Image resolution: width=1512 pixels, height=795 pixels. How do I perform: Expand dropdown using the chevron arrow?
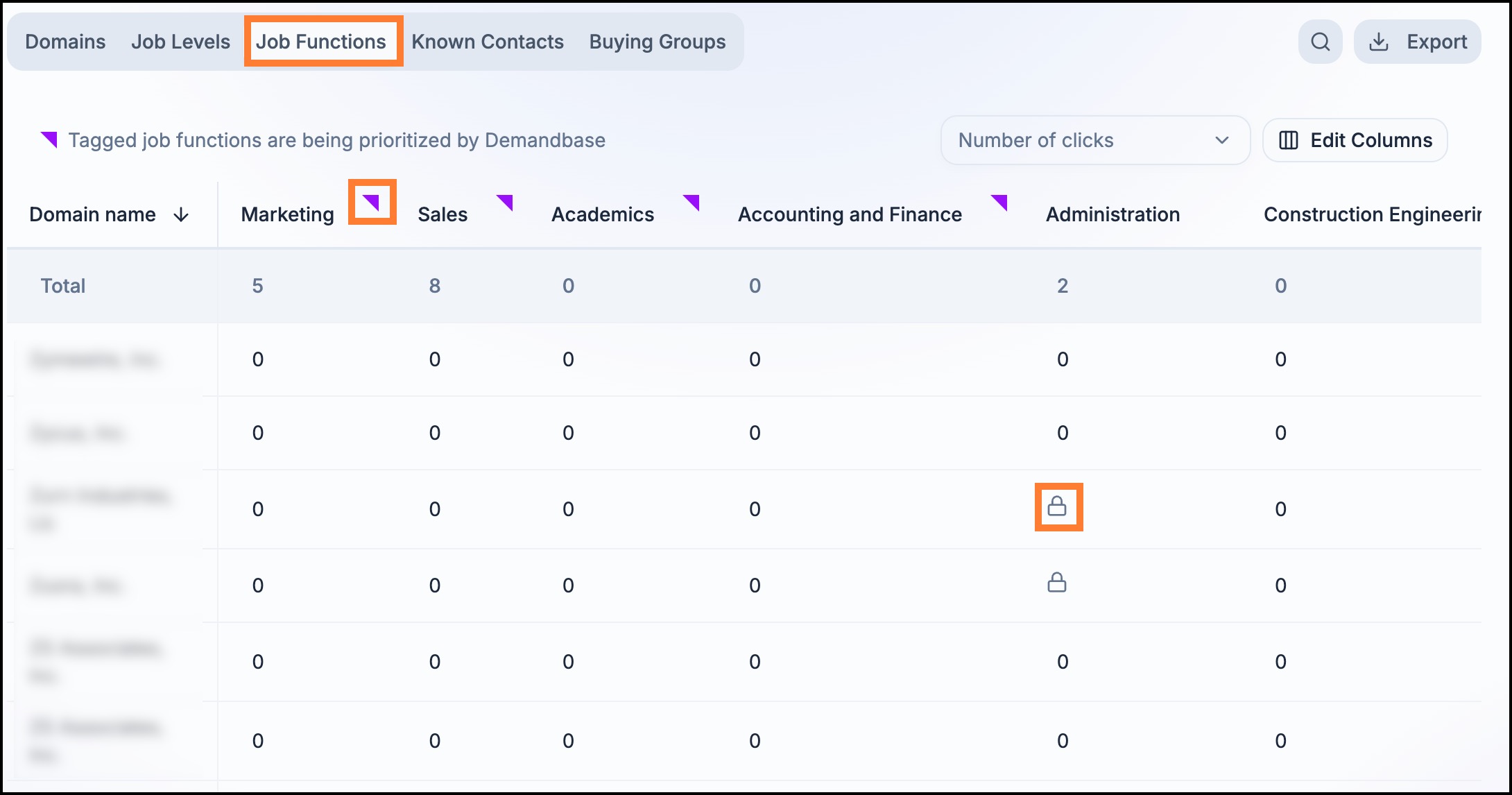(x=1222, y=140)
